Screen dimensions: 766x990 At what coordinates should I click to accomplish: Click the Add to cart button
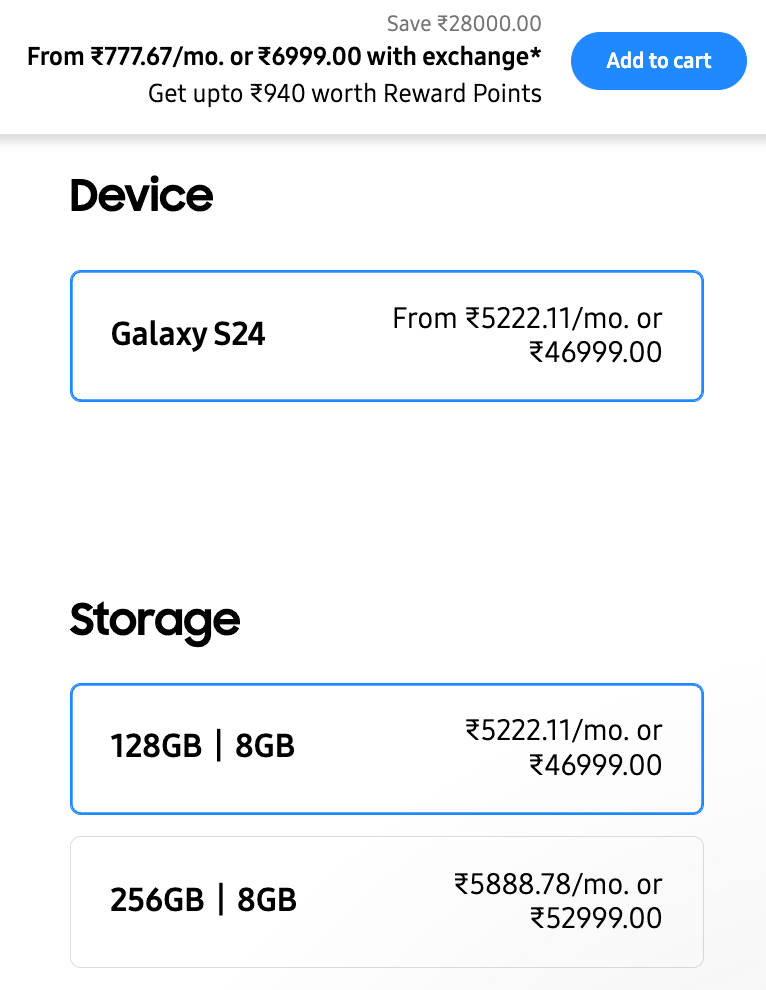(658, 61)
